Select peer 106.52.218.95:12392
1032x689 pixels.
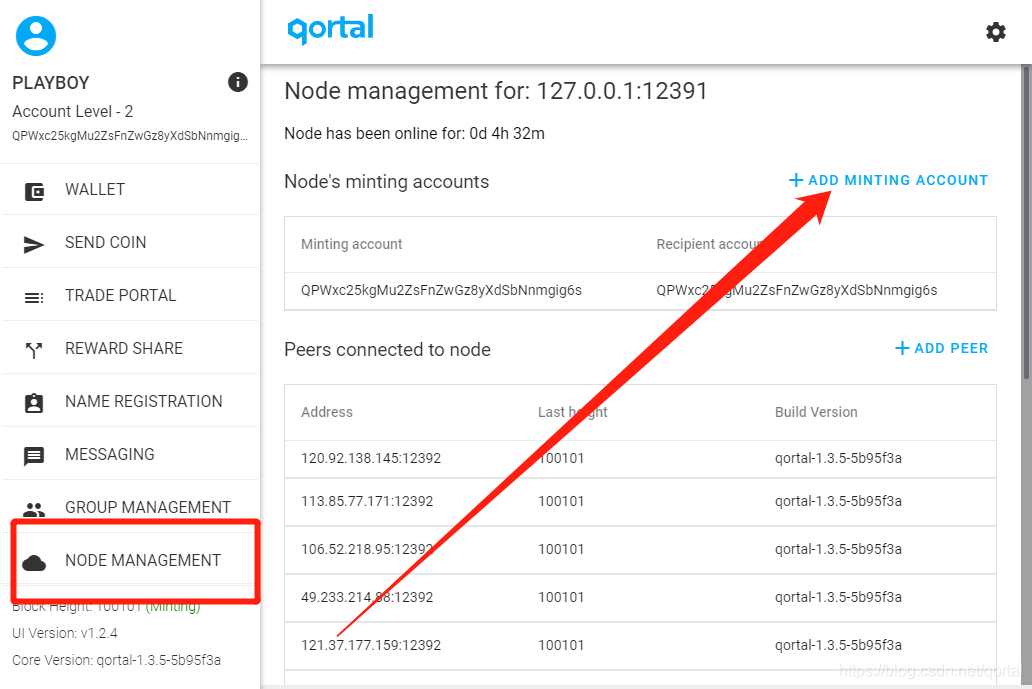(367, 549)
